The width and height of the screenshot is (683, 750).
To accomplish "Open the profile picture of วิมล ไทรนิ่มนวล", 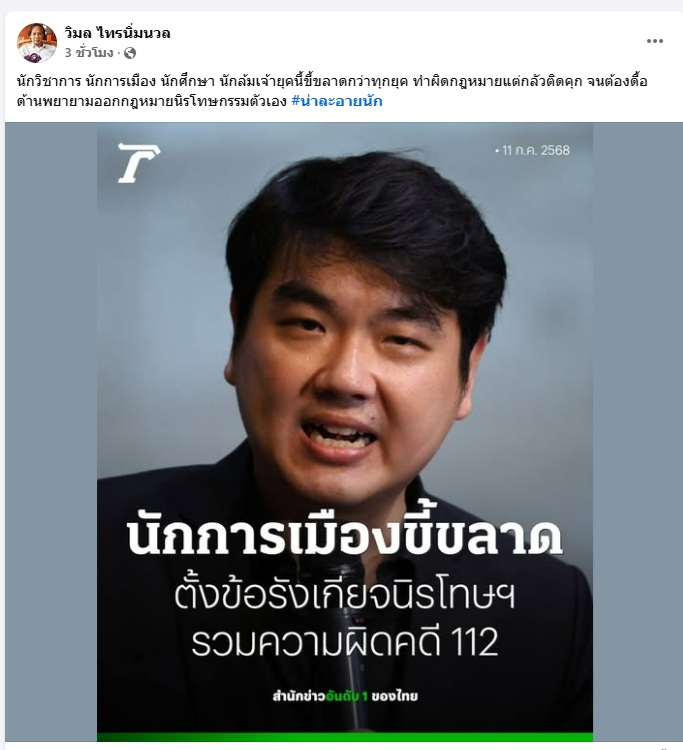I will pyautogui.click(x=37, y=43).
